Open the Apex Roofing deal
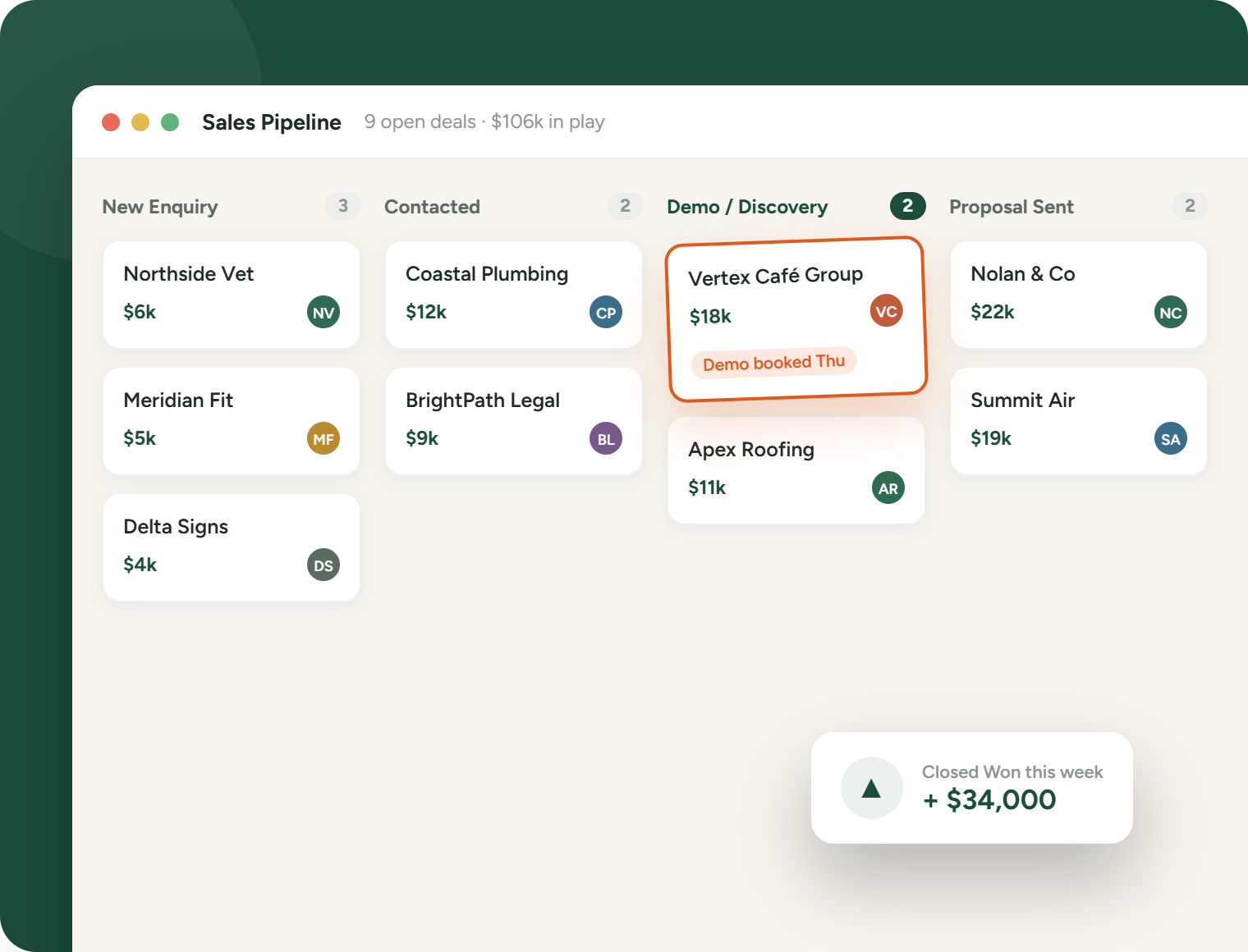Viewport: 1248px width, 952px height. 796,470
